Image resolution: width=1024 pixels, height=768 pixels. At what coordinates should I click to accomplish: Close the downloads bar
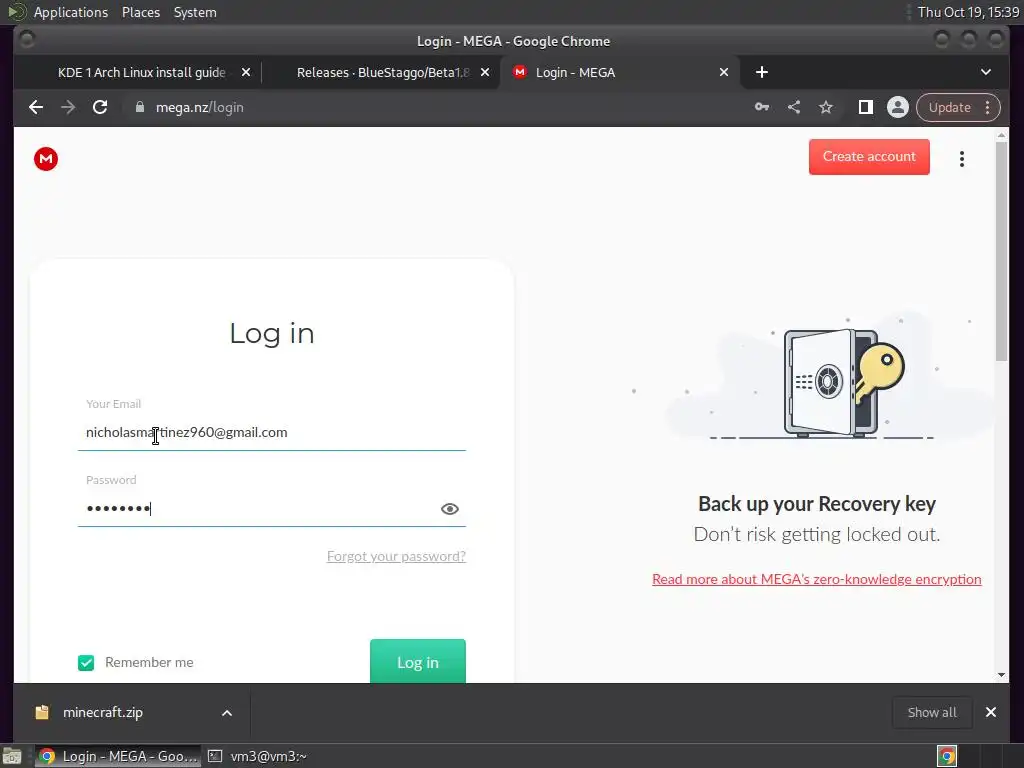pos(991,712)
